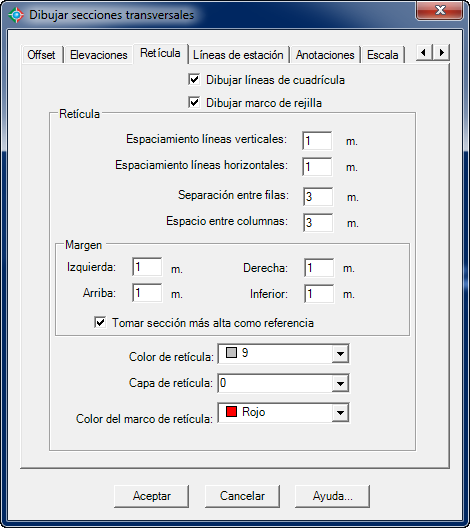Open the Líneas de estación tab
Image resolution: width=470 pixels, height=528 pixels.
[238, 55]
